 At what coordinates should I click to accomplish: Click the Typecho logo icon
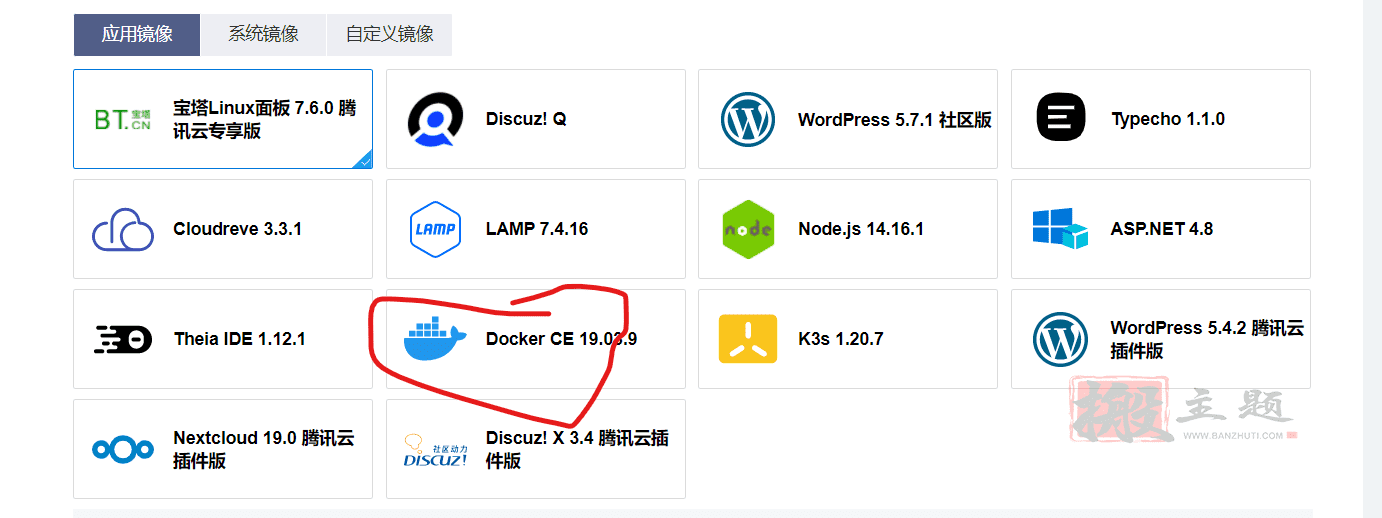1061,119
